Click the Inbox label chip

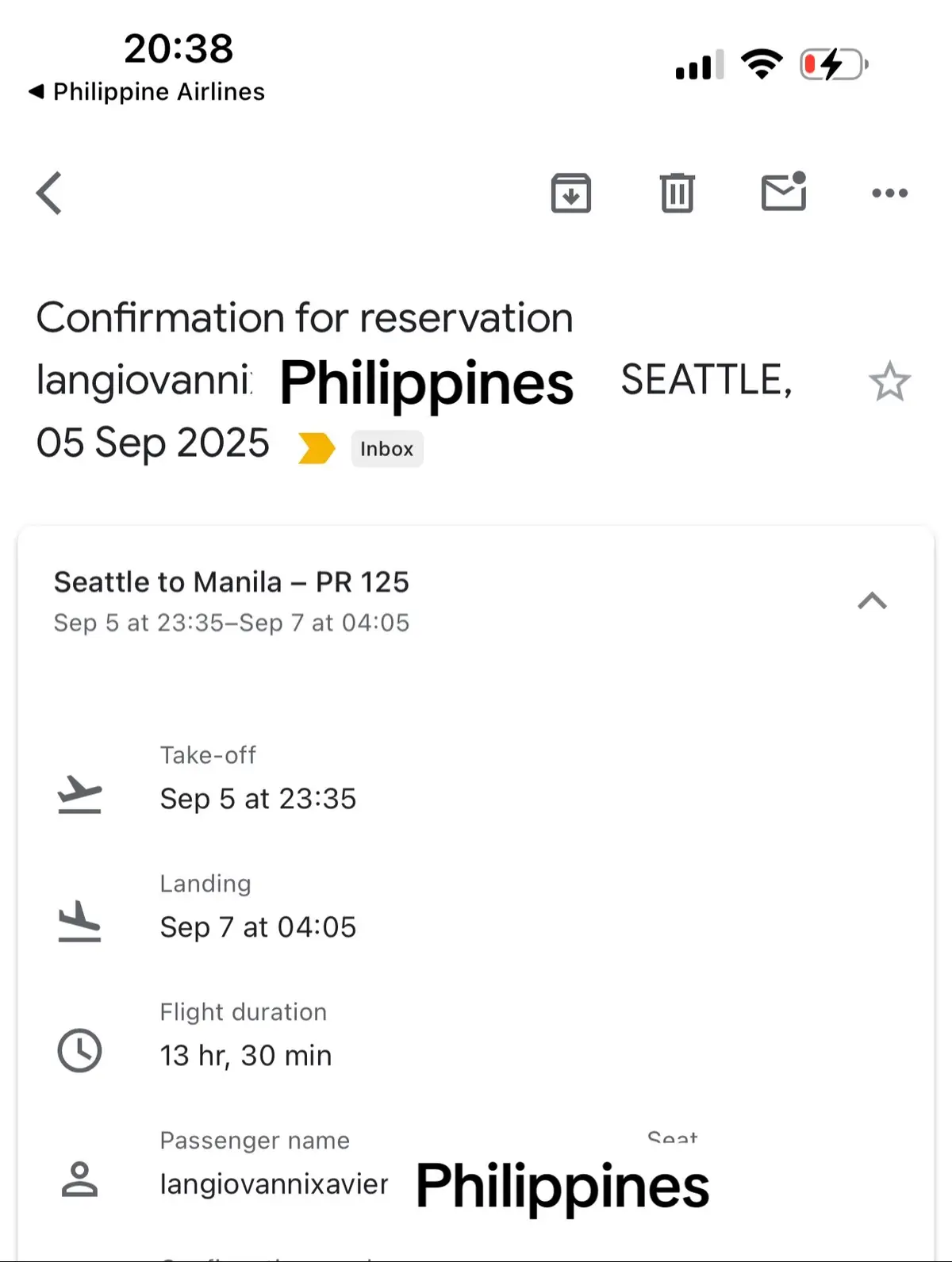click(387, 449)
